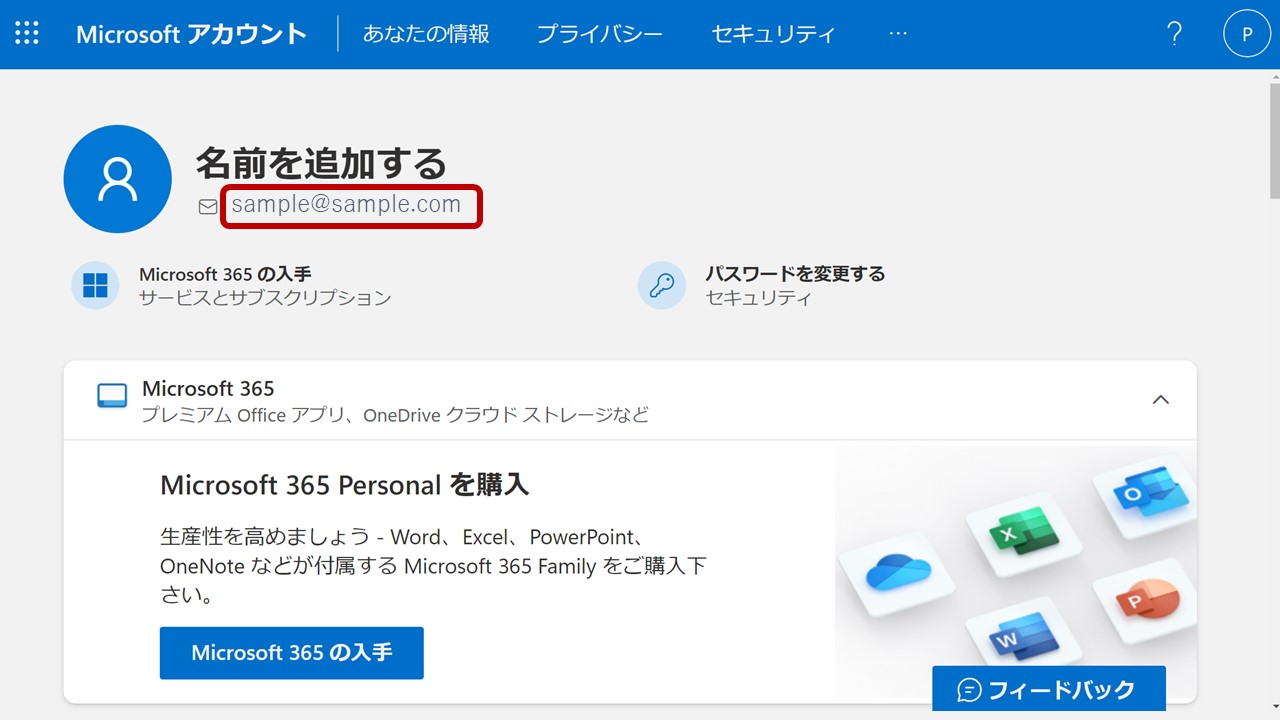Click the Microsoft 365 card monitor icon
1280x720 pixels.
click(112, 396)
